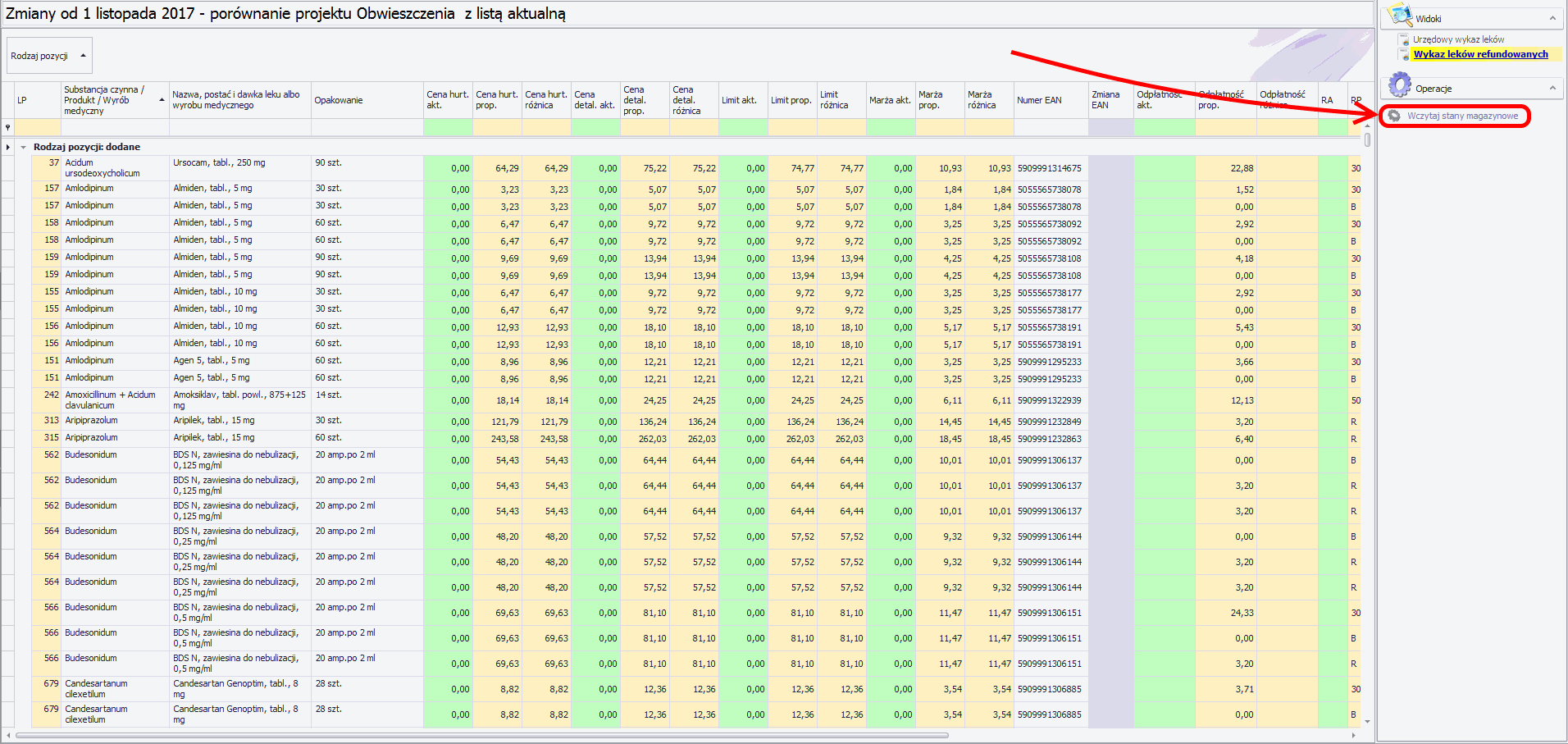This screenshot has height=744, width=1568.
Task: Click the sort arrow on Substancja czynna column
Action: click(x=162, y=100)
